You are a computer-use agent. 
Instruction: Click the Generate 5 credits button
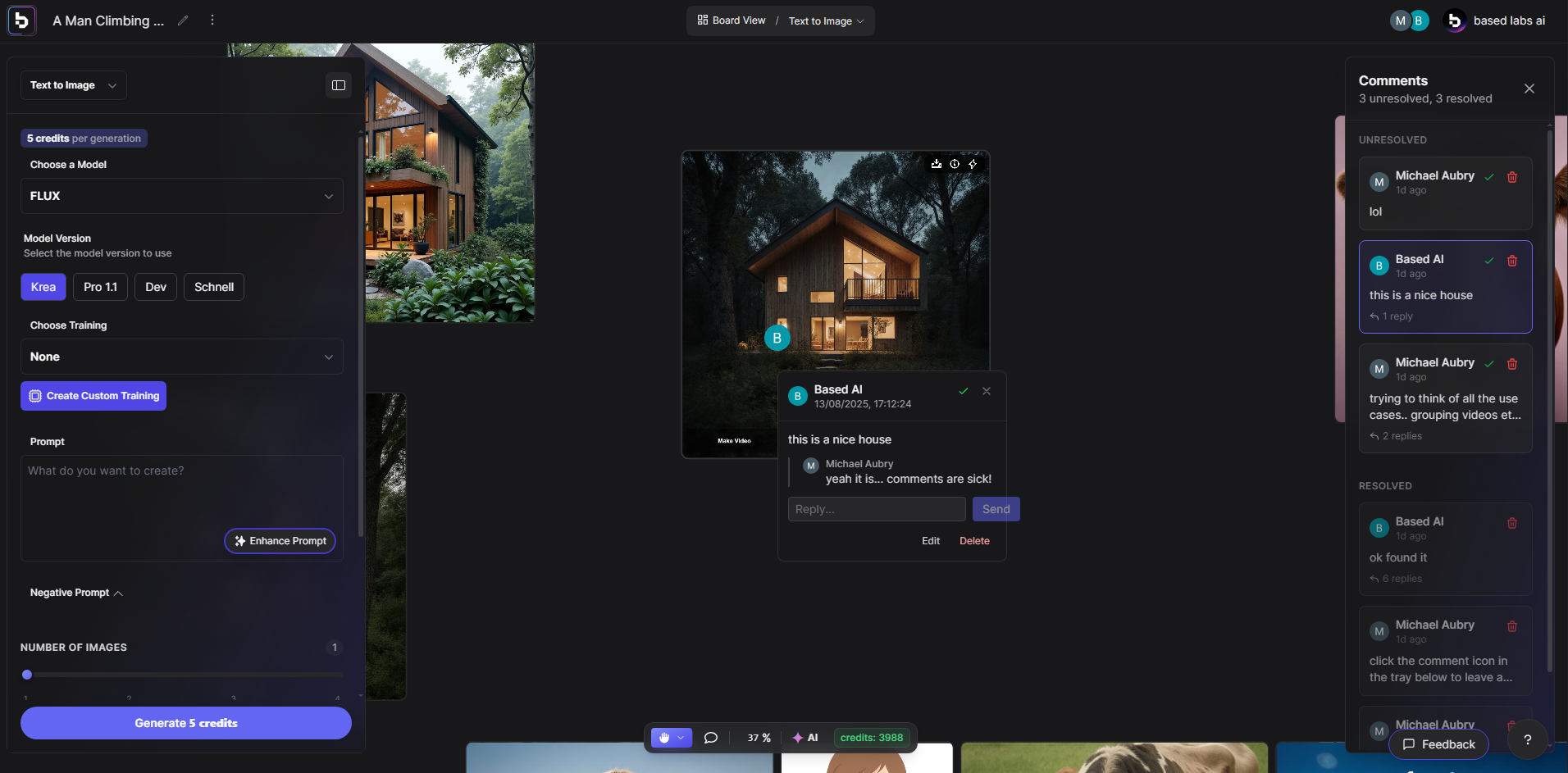pyautogui.click(x=186, y=723)
